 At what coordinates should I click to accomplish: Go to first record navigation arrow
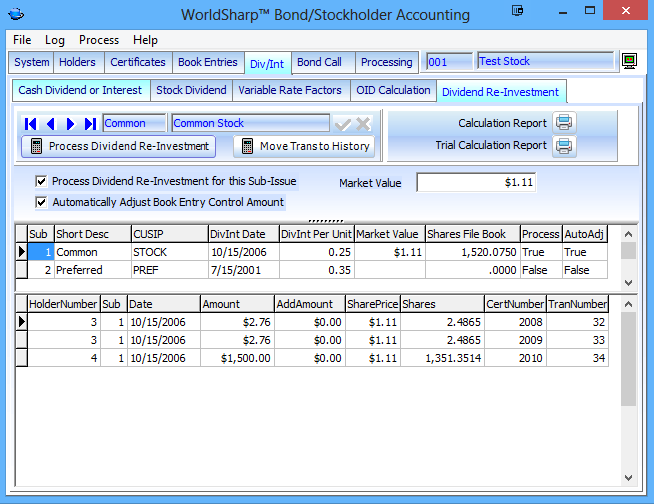click(x=31, y=124)
